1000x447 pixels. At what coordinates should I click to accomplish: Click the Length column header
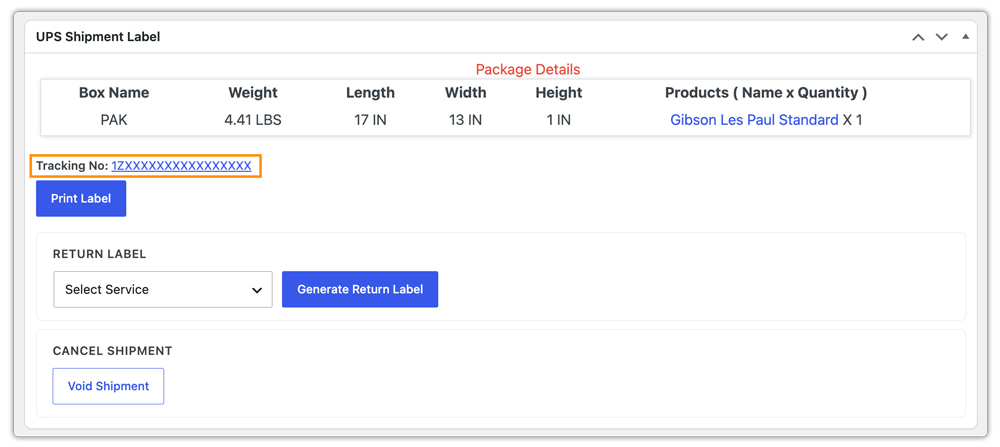coord(371,93)
